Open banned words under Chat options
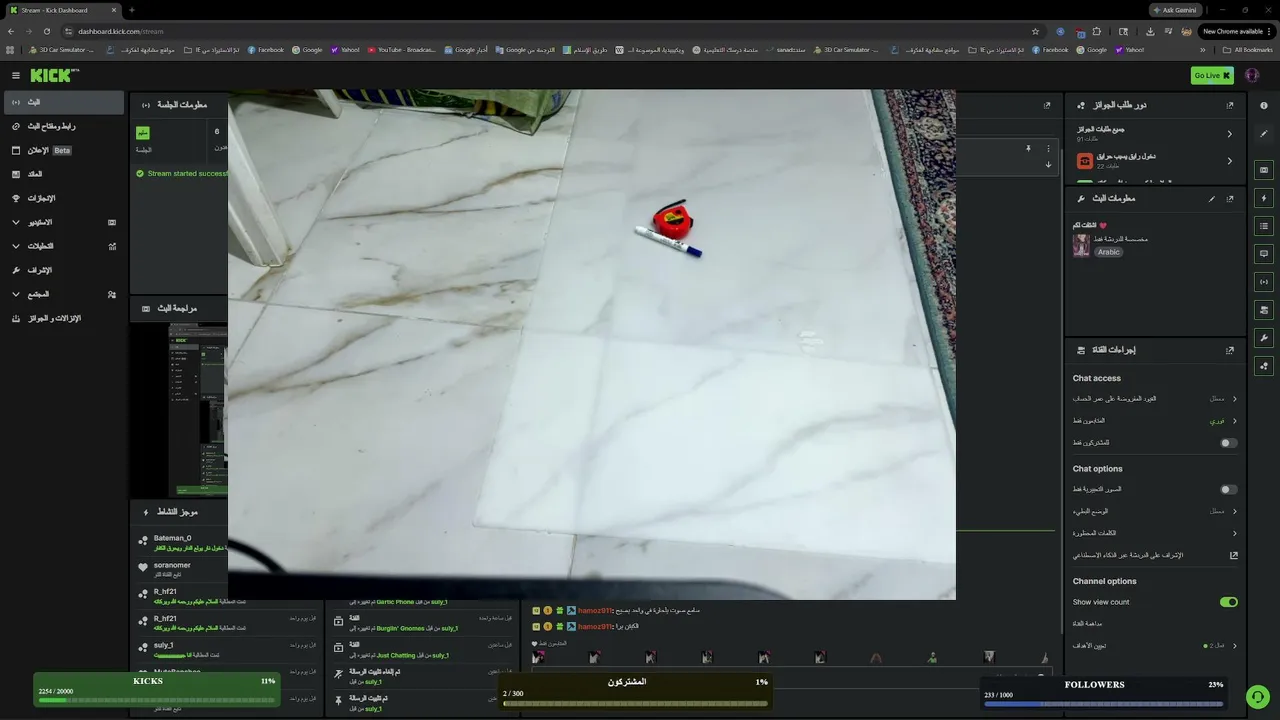This screenshot has height=720, width=1280. [x=1155, y=533]
